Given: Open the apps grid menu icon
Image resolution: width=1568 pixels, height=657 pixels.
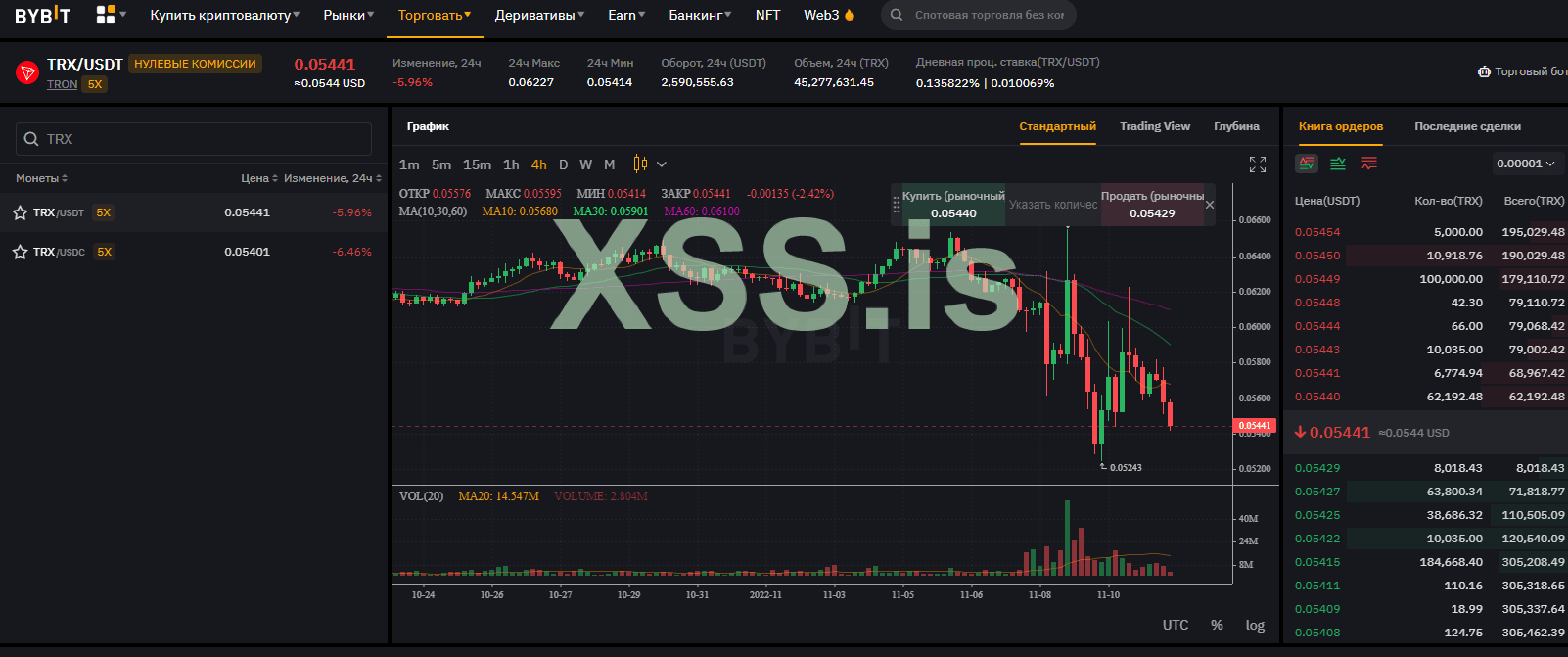Looking at the screenshot, I should [106, 15].
